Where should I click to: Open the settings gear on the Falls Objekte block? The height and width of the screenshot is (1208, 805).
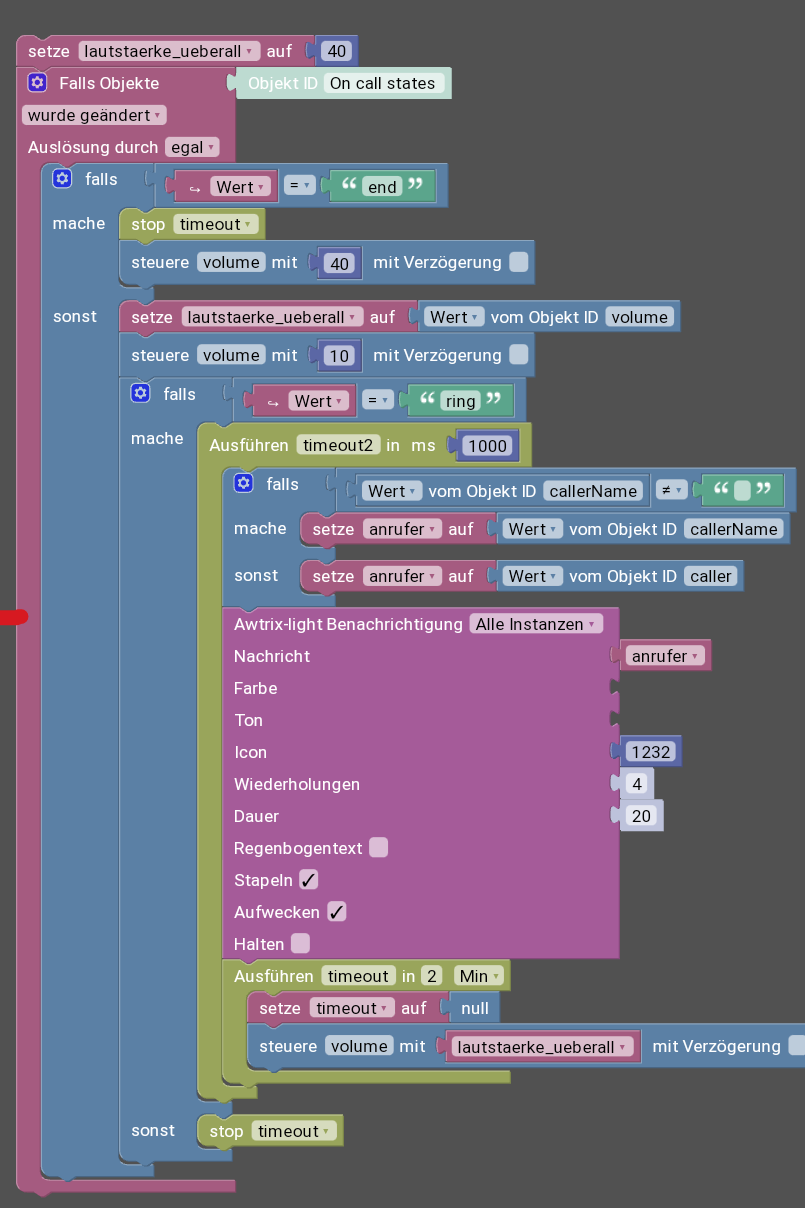point(37,83)
